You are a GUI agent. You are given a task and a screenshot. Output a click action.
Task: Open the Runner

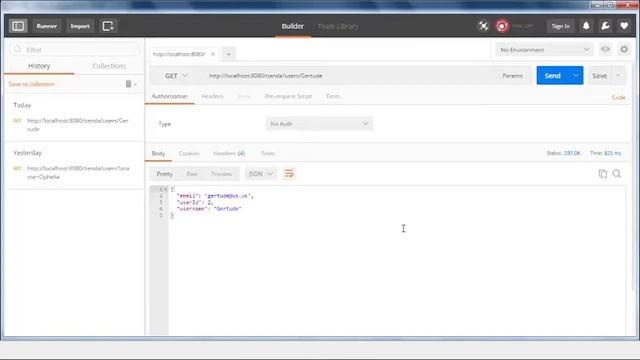pyautogui.click(x=47, y=26)
